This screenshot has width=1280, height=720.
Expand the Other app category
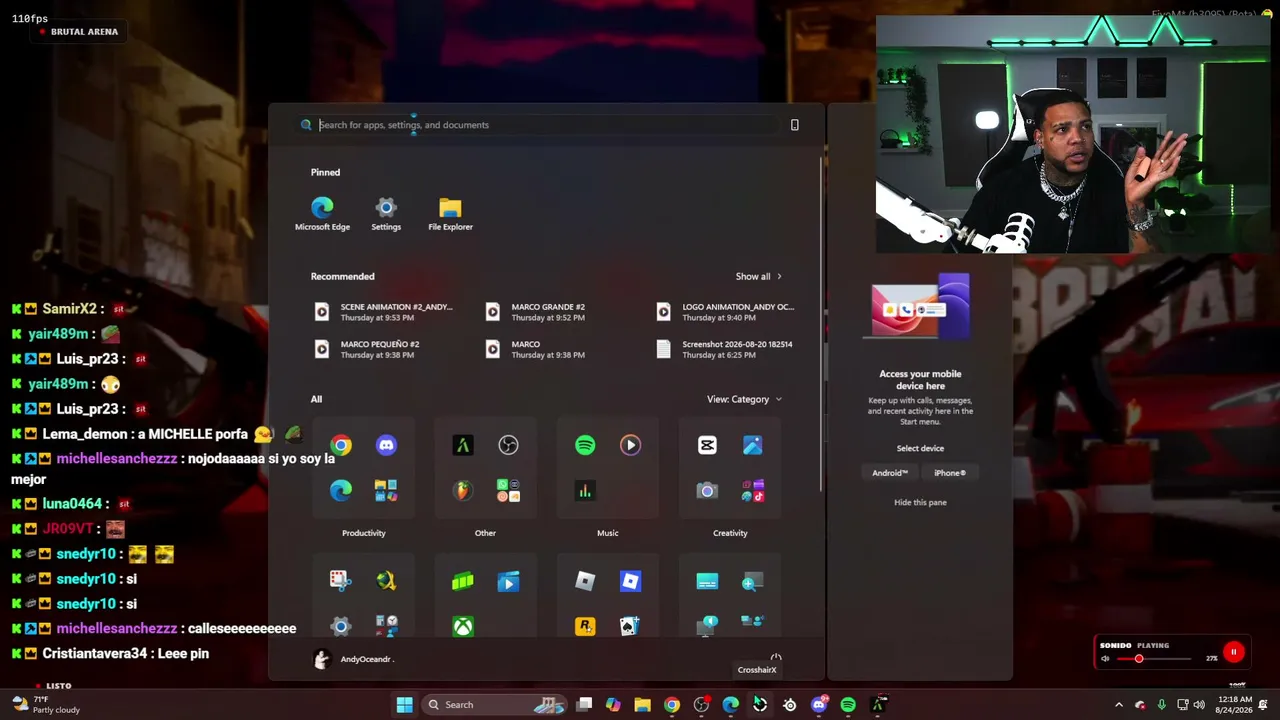pos(485,533)
